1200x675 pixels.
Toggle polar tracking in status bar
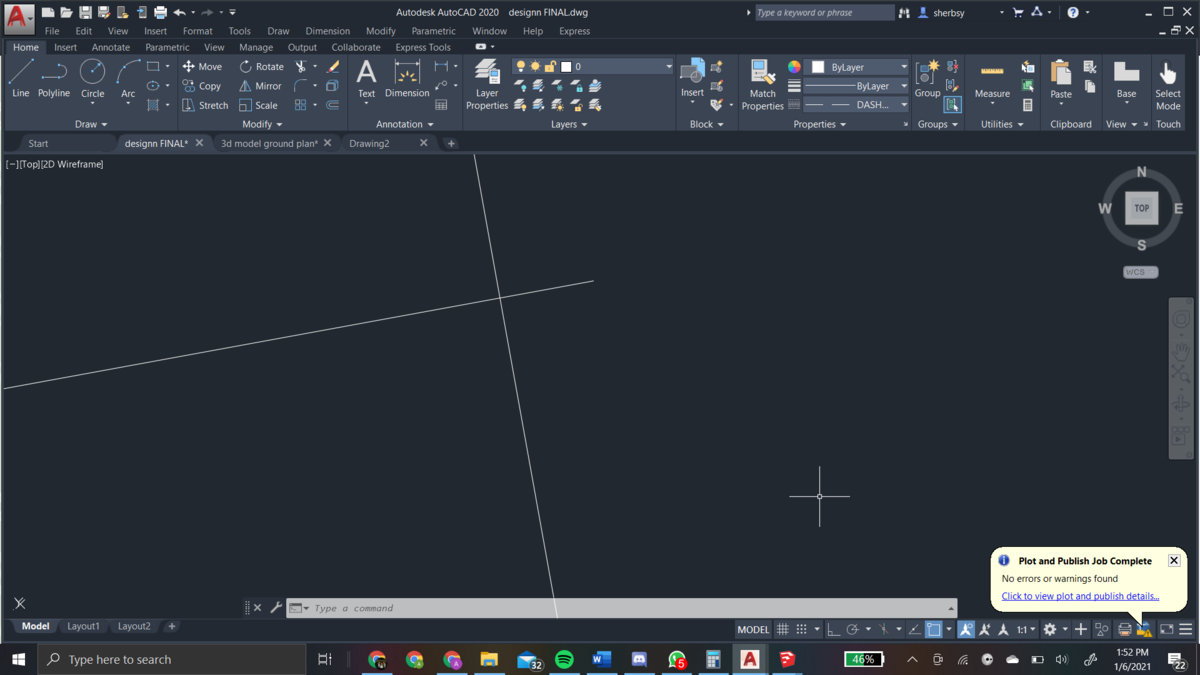point(852,629)
